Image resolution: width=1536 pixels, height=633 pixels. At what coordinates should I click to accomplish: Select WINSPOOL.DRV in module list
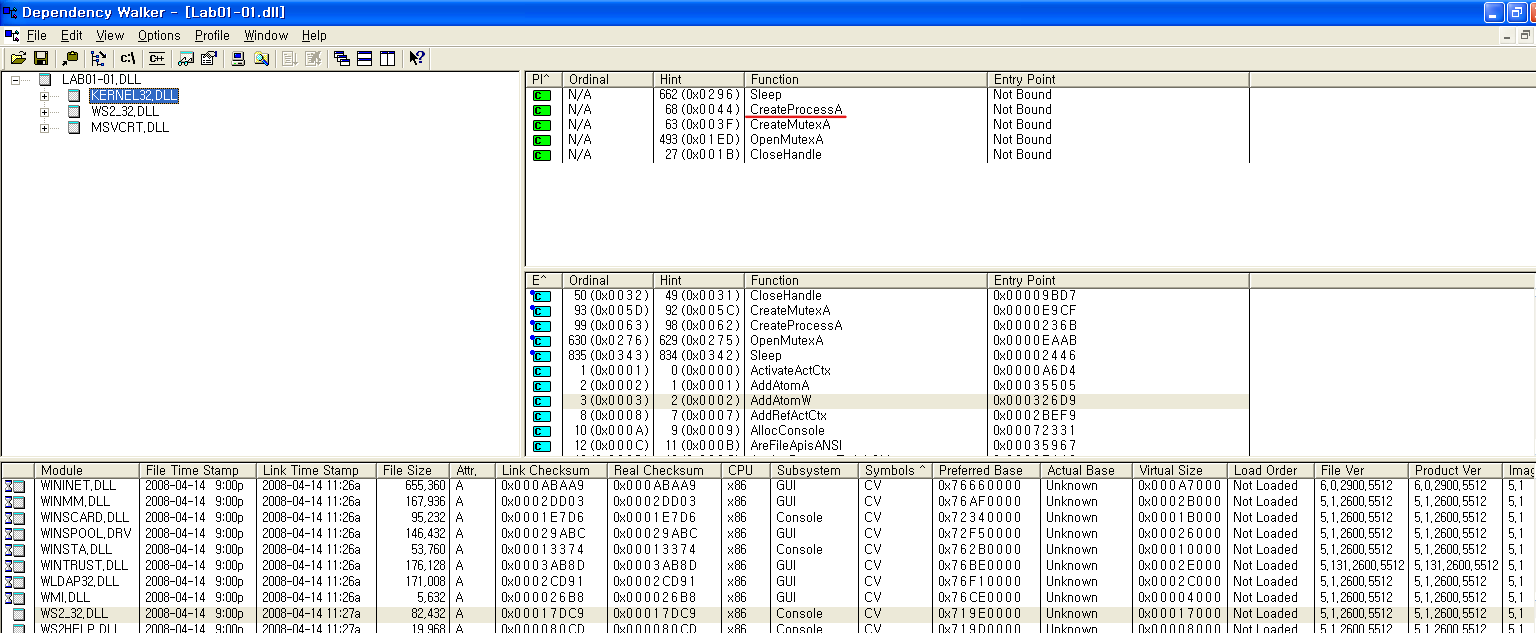(85, 534)
